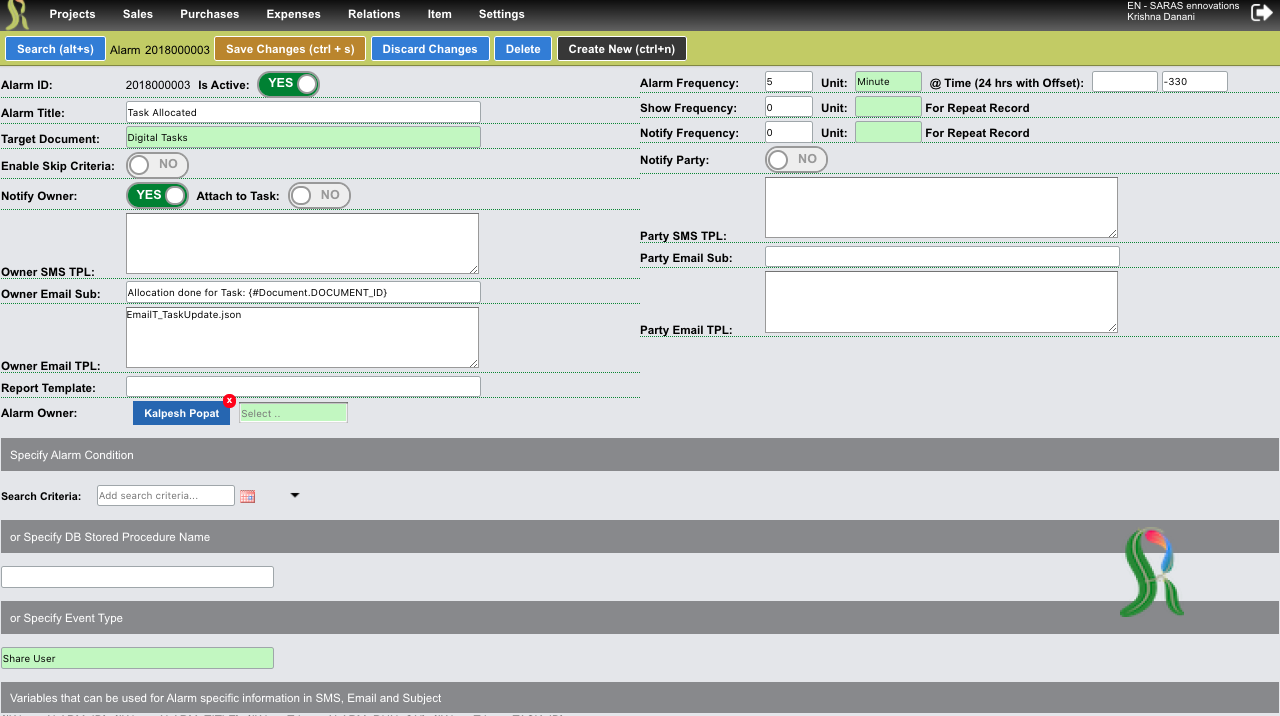Click Create New button
The image size is (1280, 716).
tap(622, 49)
